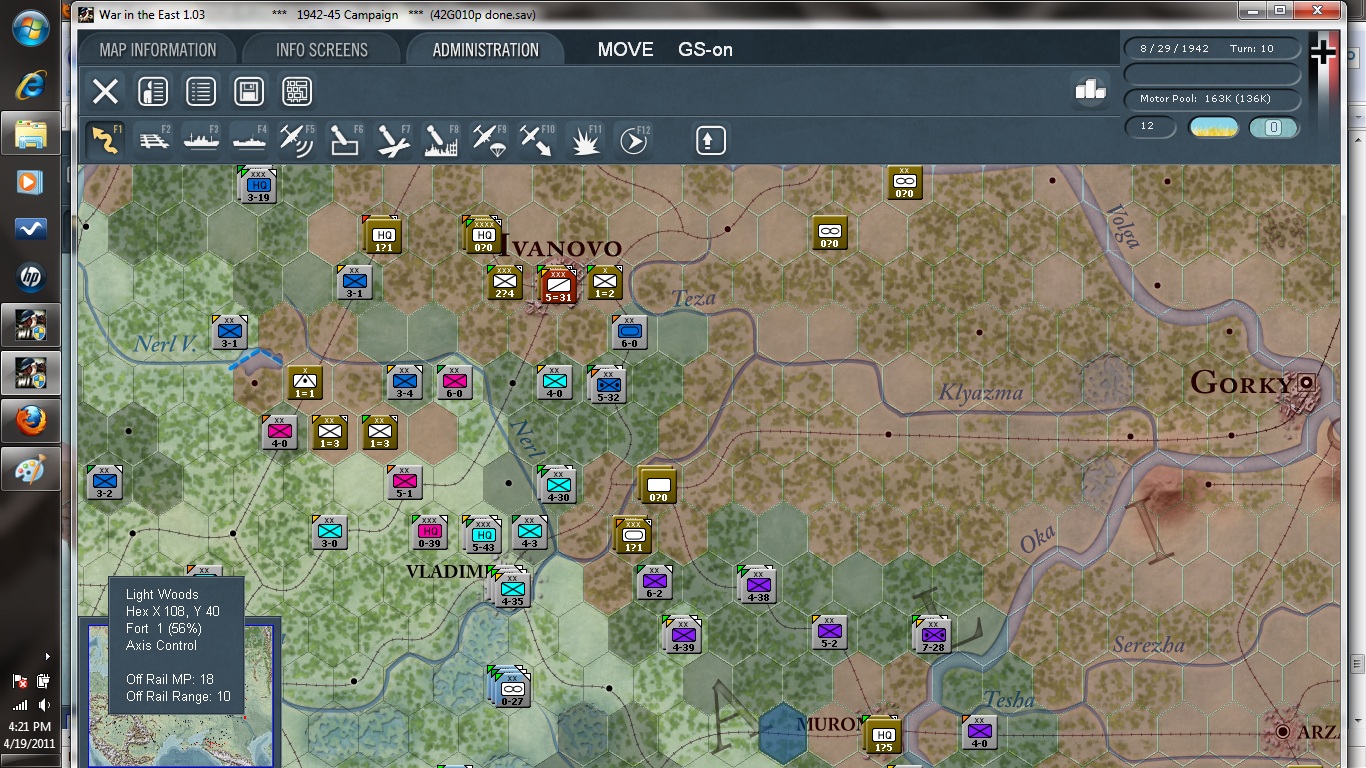Open the HP icon on the taskbar
Image resolution: width=1366 pixels, height=768 pixels.
[x=30, y=277]
